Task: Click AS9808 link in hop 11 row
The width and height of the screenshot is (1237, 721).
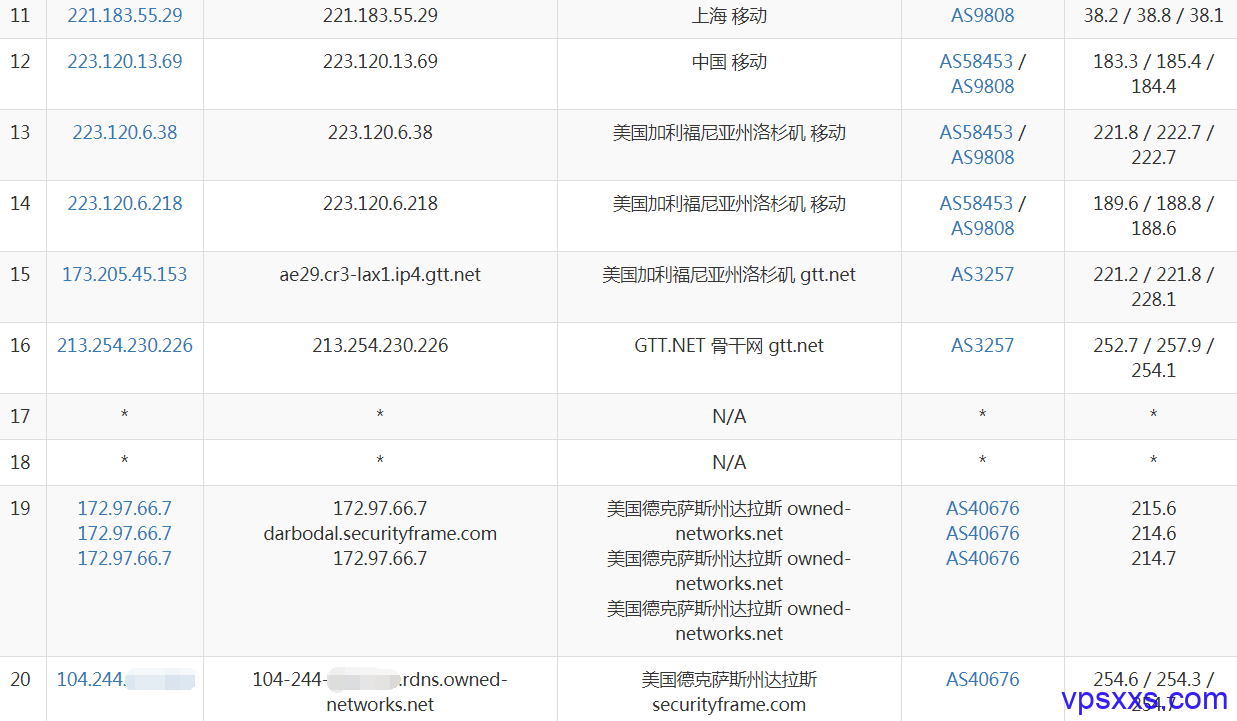Action: [982, 16]
